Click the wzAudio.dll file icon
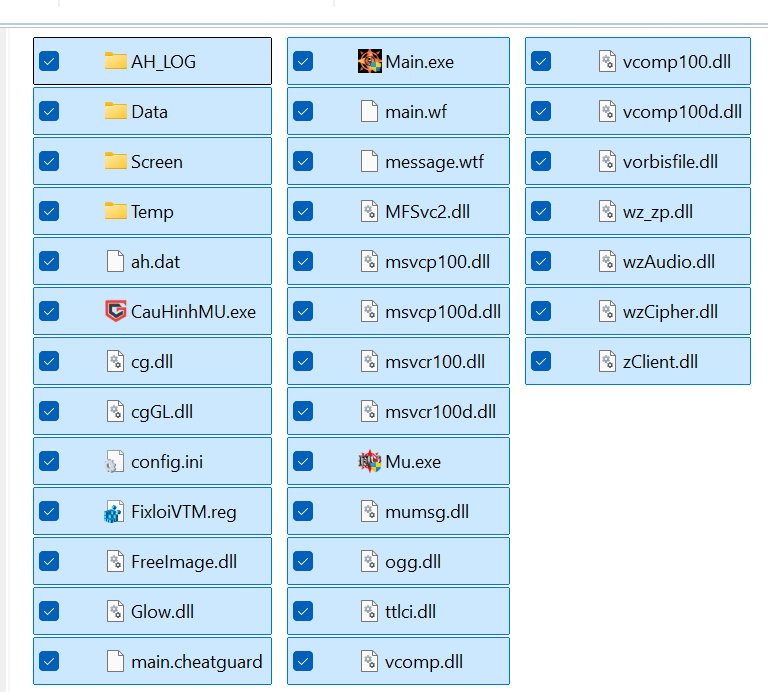This screenshot has width=768, height=692. tap(607, 261)
